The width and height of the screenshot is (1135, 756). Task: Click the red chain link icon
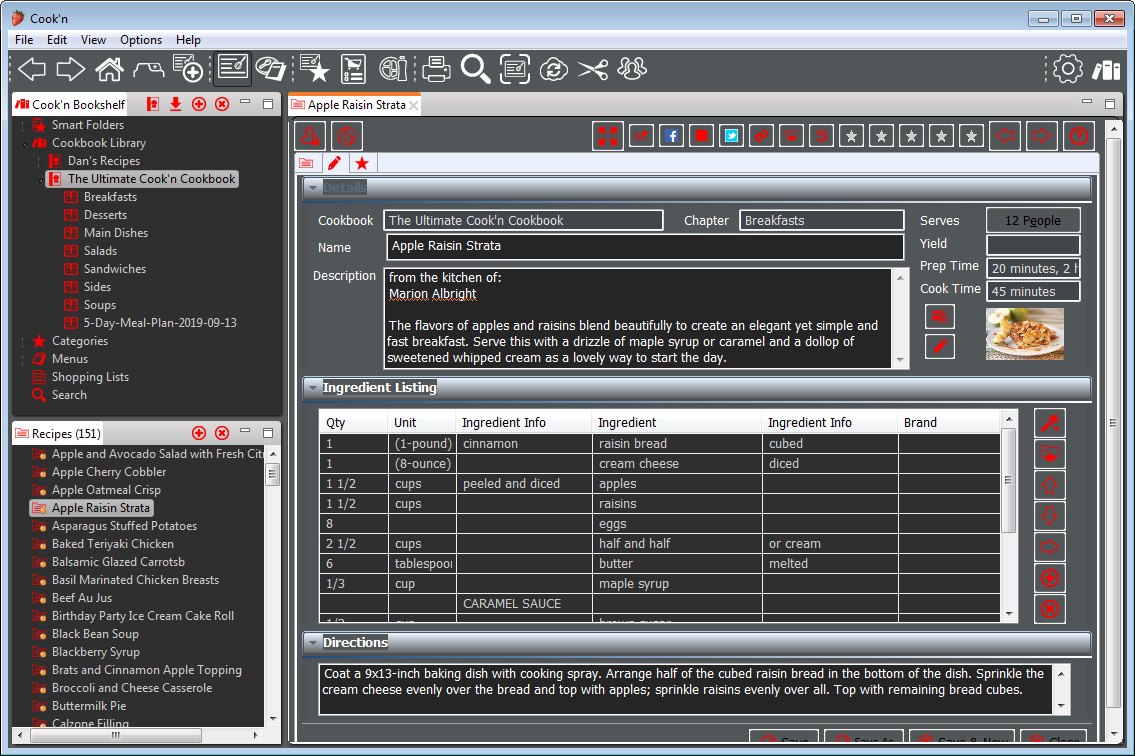click(x=761, y=135)
